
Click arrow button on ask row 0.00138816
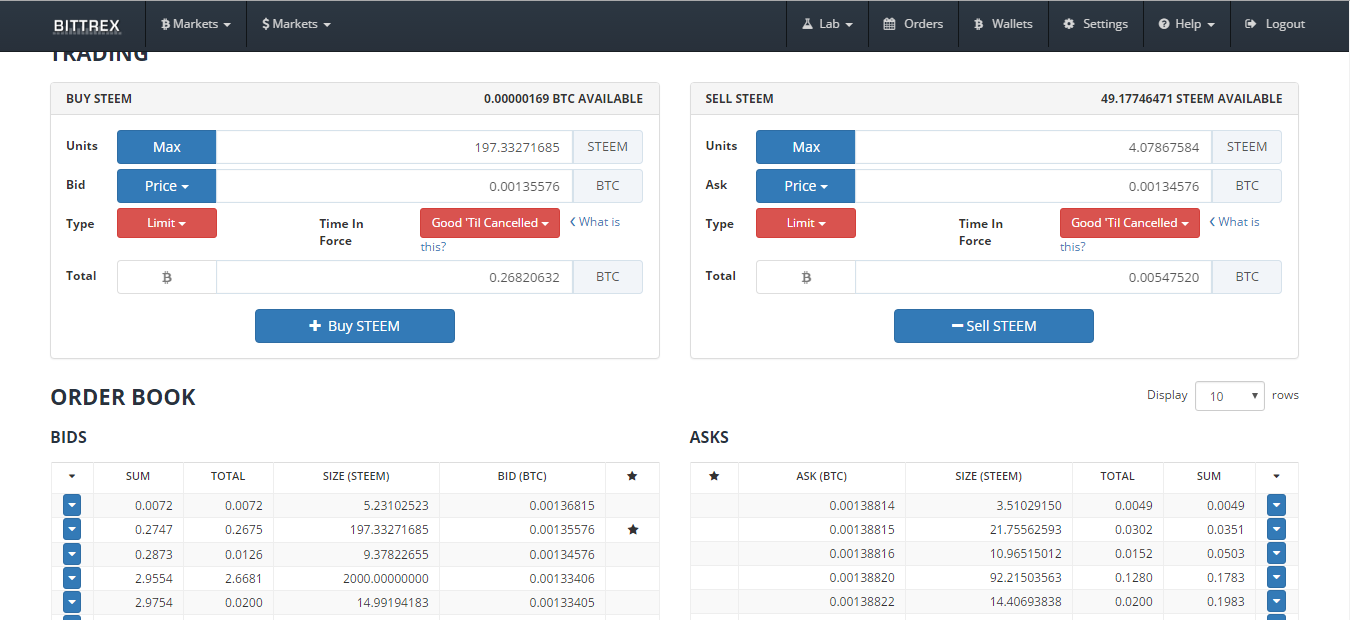pos(1276,553)
